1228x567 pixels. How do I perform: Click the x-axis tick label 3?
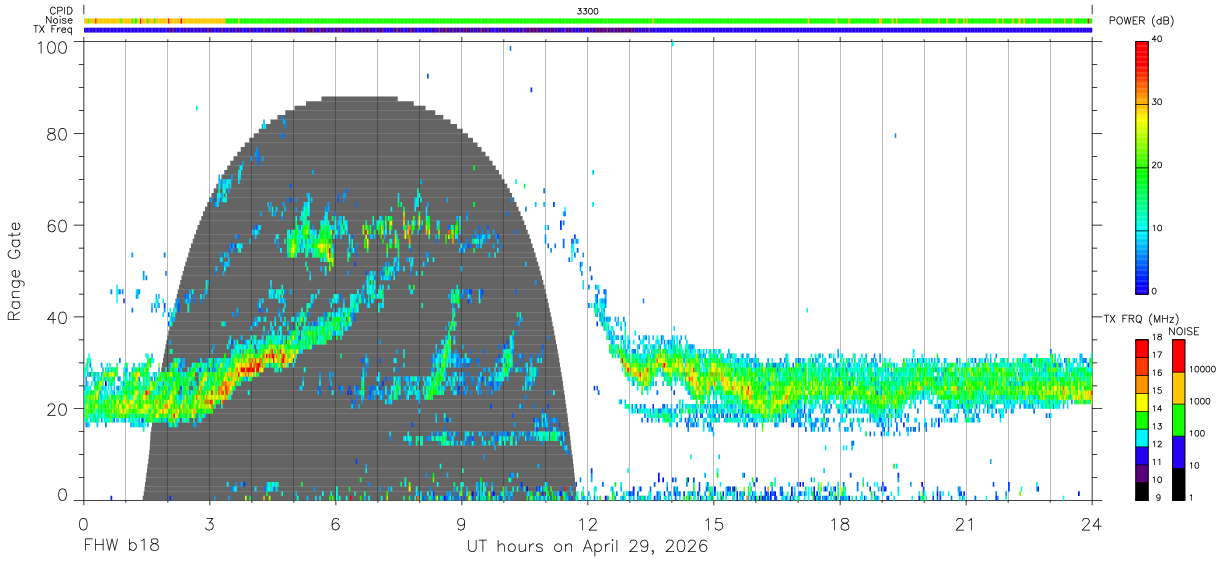(209, 525)
